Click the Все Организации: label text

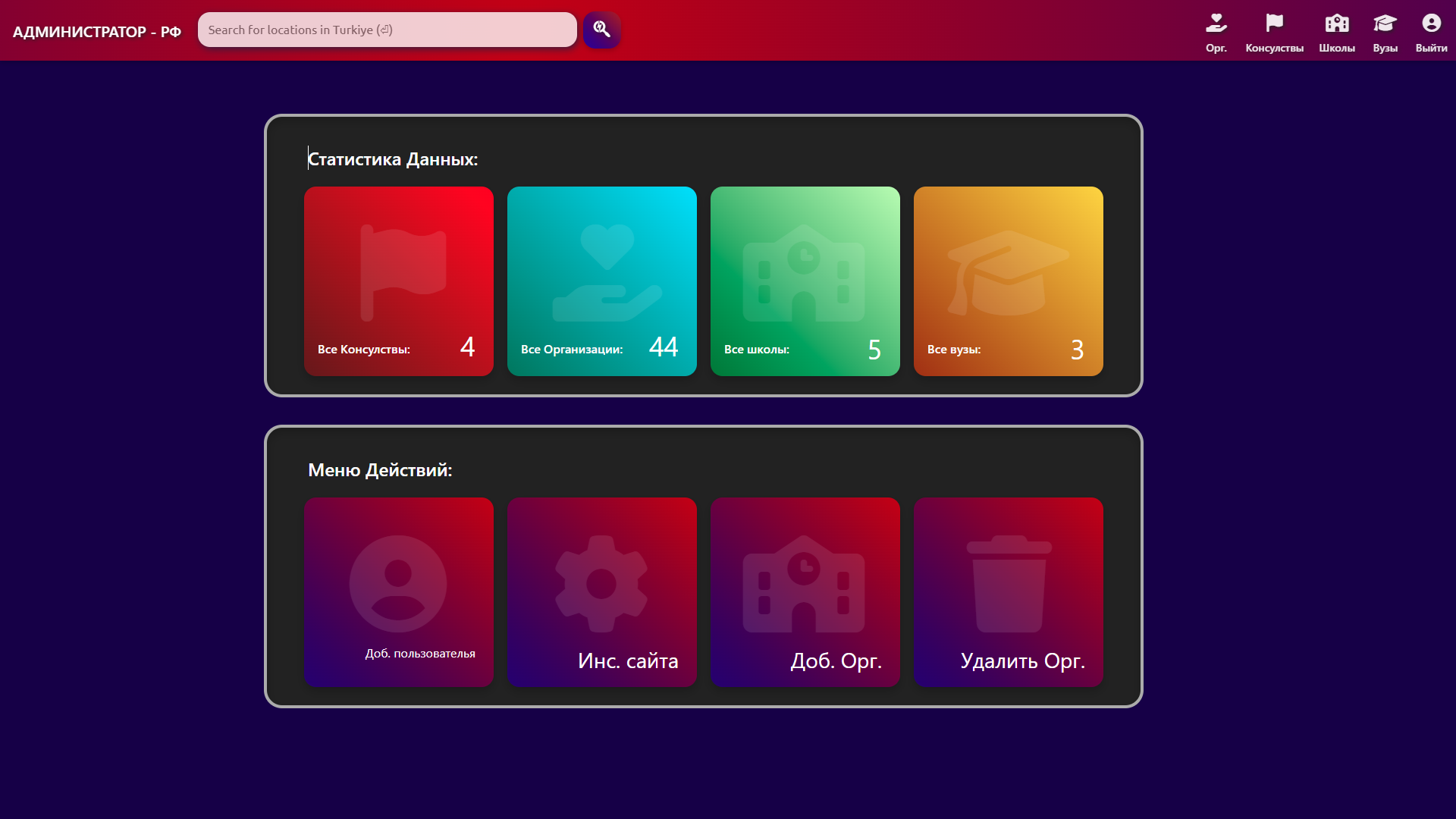click(x=572, y=350)
